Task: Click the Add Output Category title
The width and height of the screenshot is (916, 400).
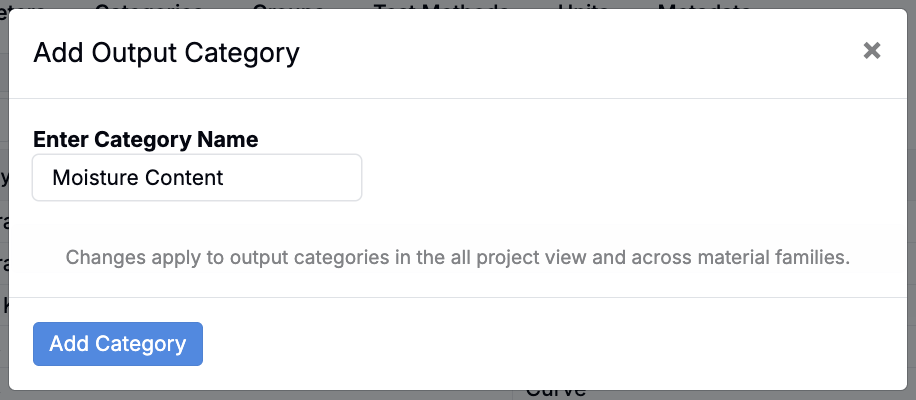Action: coord(166,53)
